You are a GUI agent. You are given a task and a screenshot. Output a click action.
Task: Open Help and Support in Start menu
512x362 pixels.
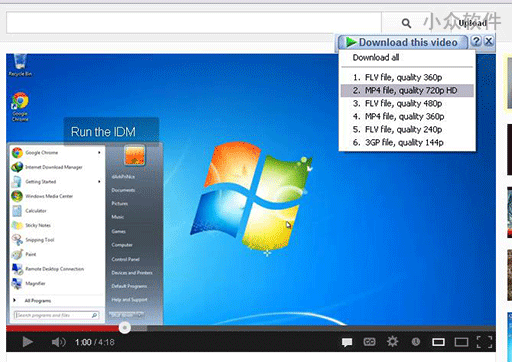point(129,300)
